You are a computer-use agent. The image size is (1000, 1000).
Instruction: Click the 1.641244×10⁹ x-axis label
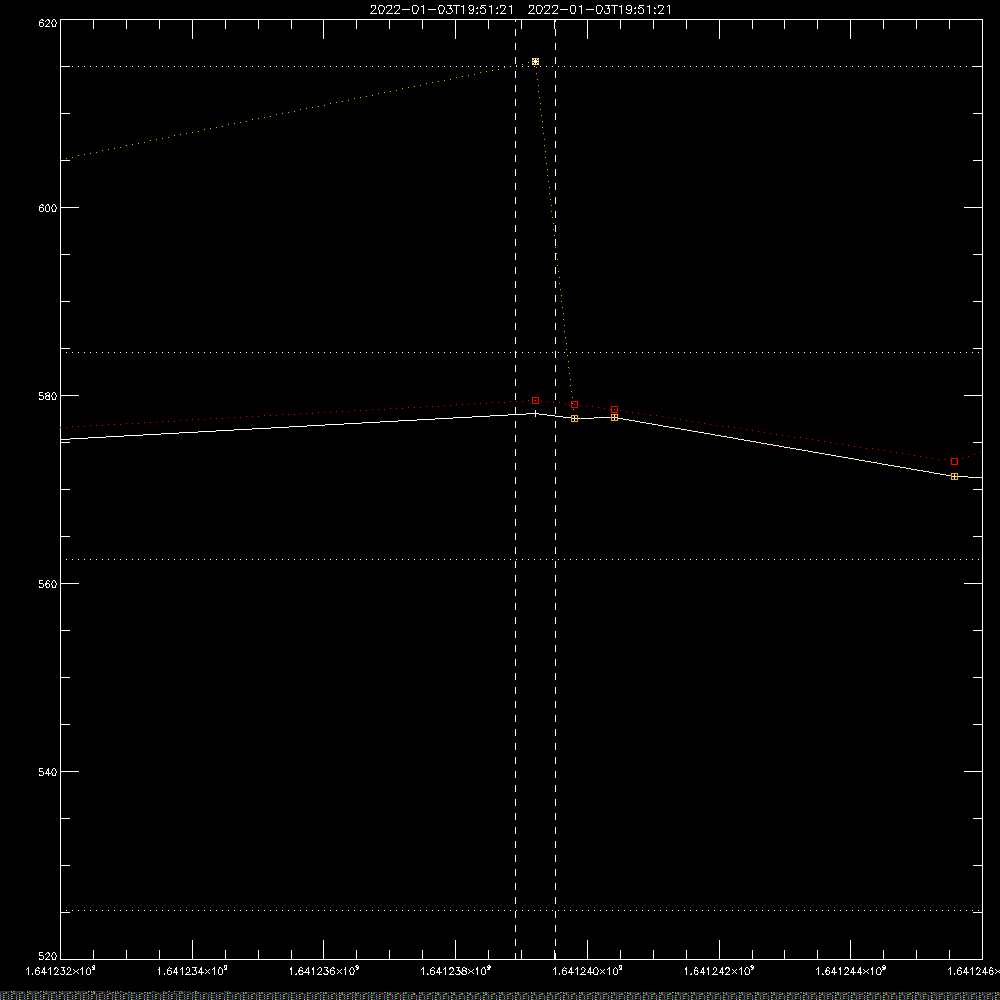851,971
